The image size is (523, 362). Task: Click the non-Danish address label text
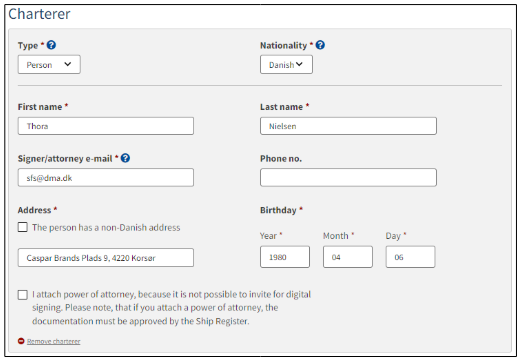pyautogui.click(x=106, y=228)
